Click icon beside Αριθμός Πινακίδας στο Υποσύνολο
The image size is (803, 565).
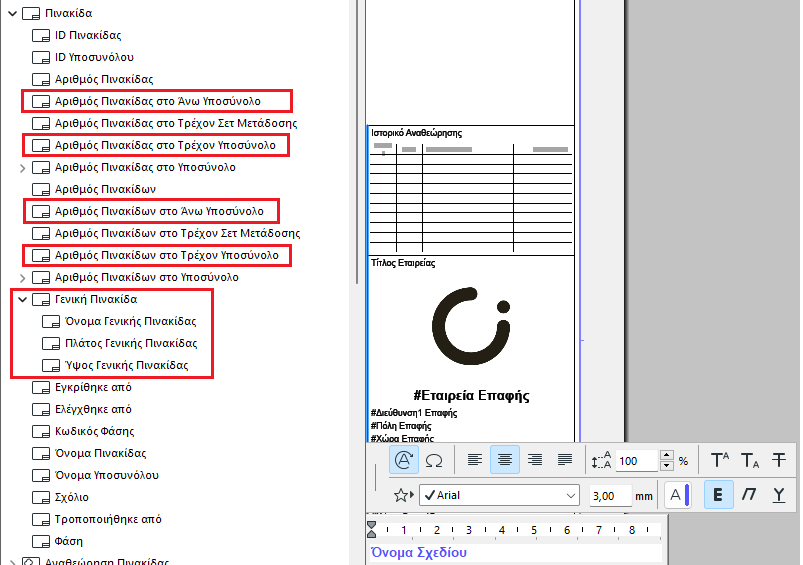pyautogui.click(x=41, y=168)
